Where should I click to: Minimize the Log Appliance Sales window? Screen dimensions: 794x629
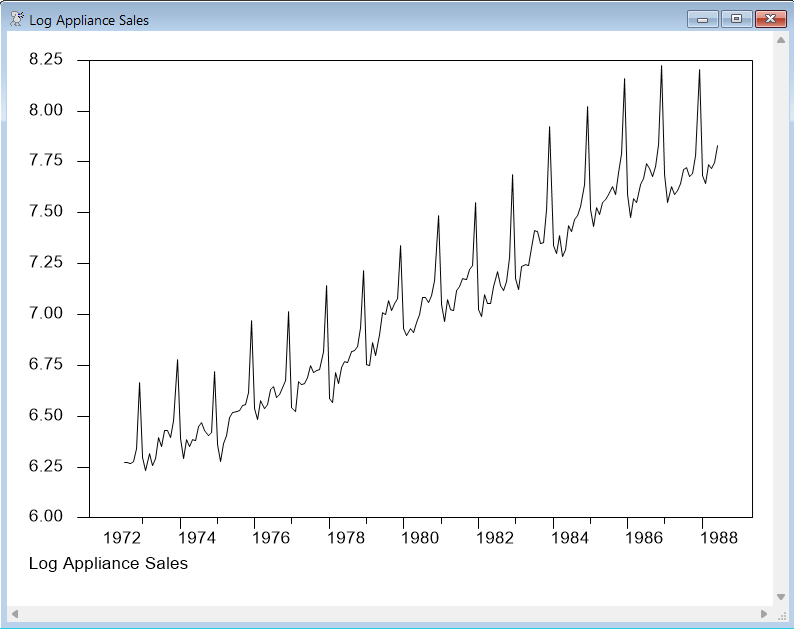[x=703, y=19]
